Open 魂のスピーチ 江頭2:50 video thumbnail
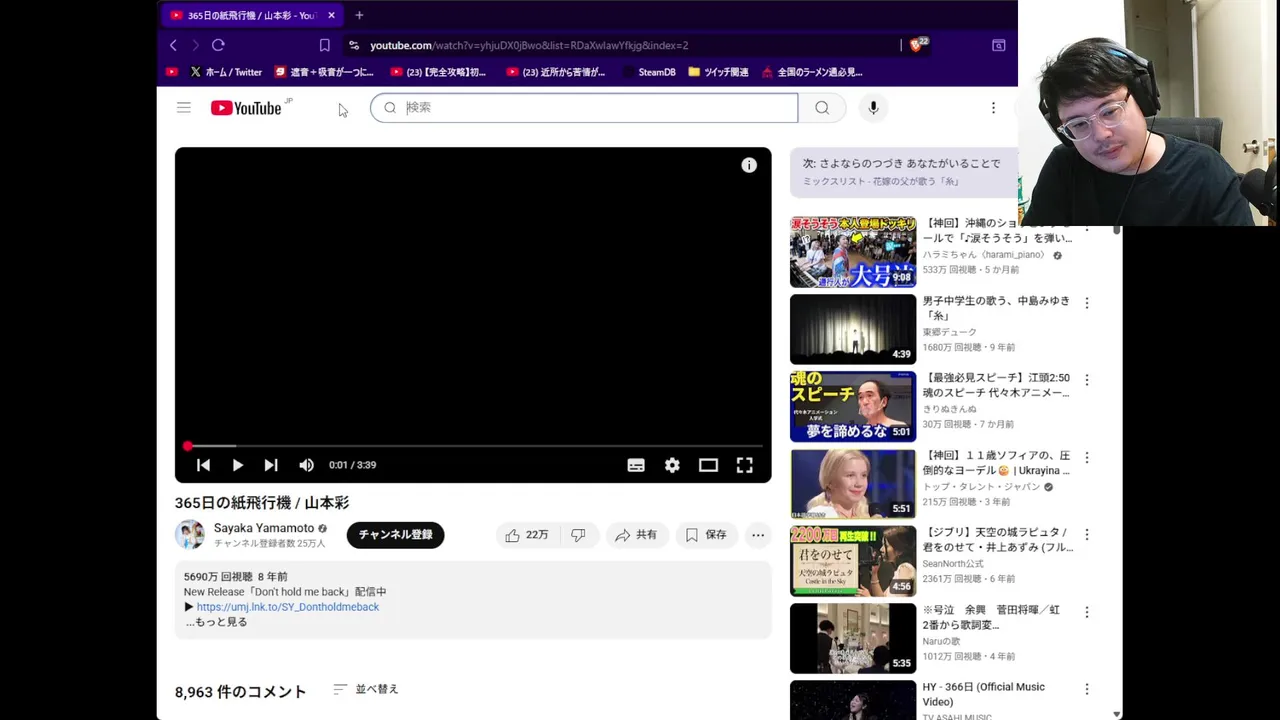This screenshot has width=1280, height=720. click(853, 407)
